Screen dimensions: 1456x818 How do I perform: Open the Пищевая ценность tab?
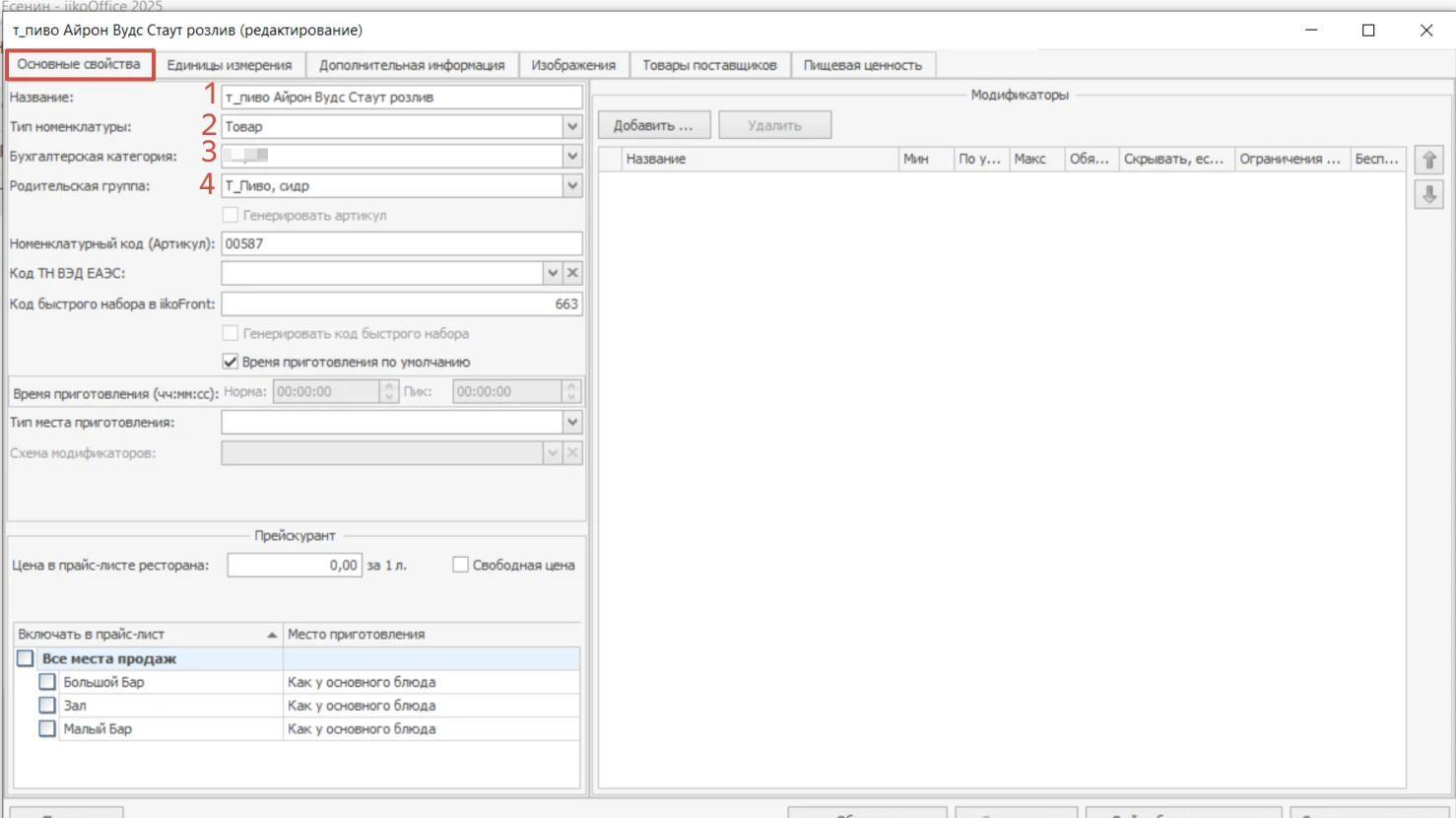[863, 65]
